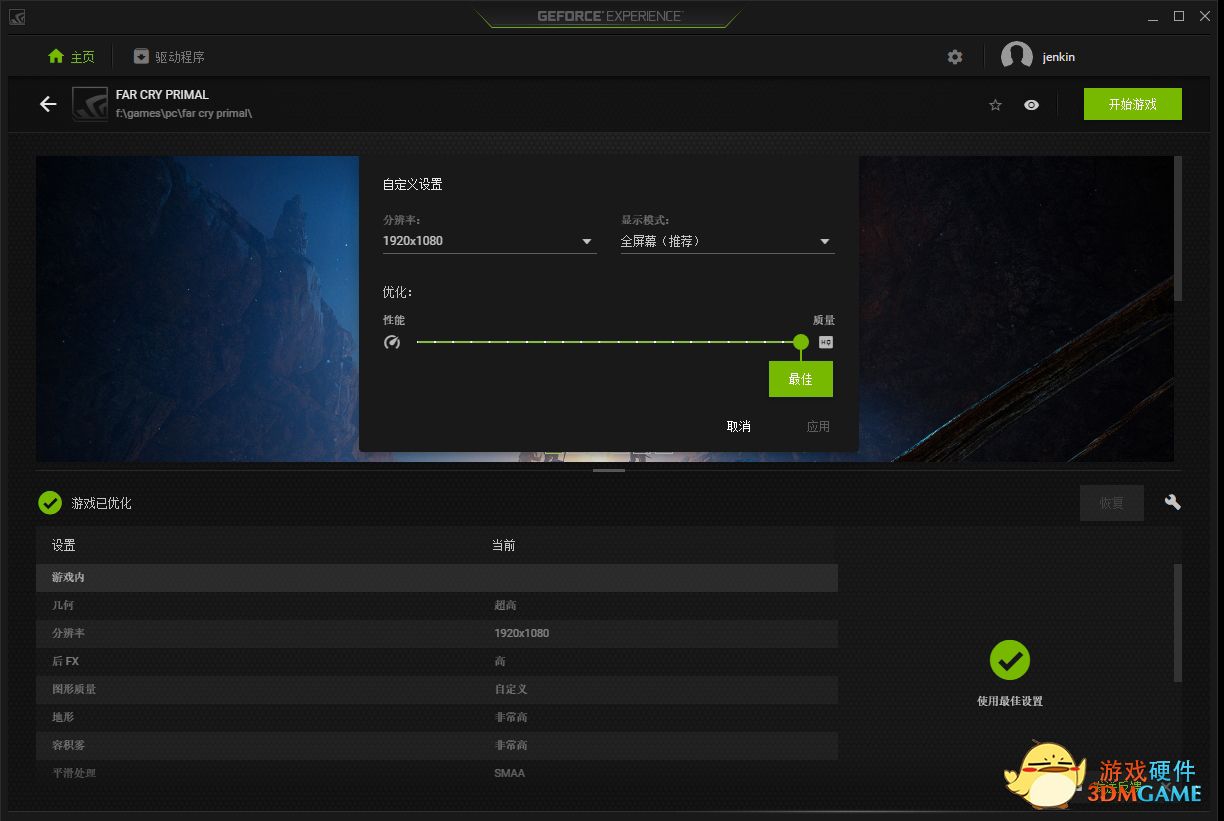Click the 超高 value for geometry
This screenshot has height=821, width=1224.
(505, 605)
